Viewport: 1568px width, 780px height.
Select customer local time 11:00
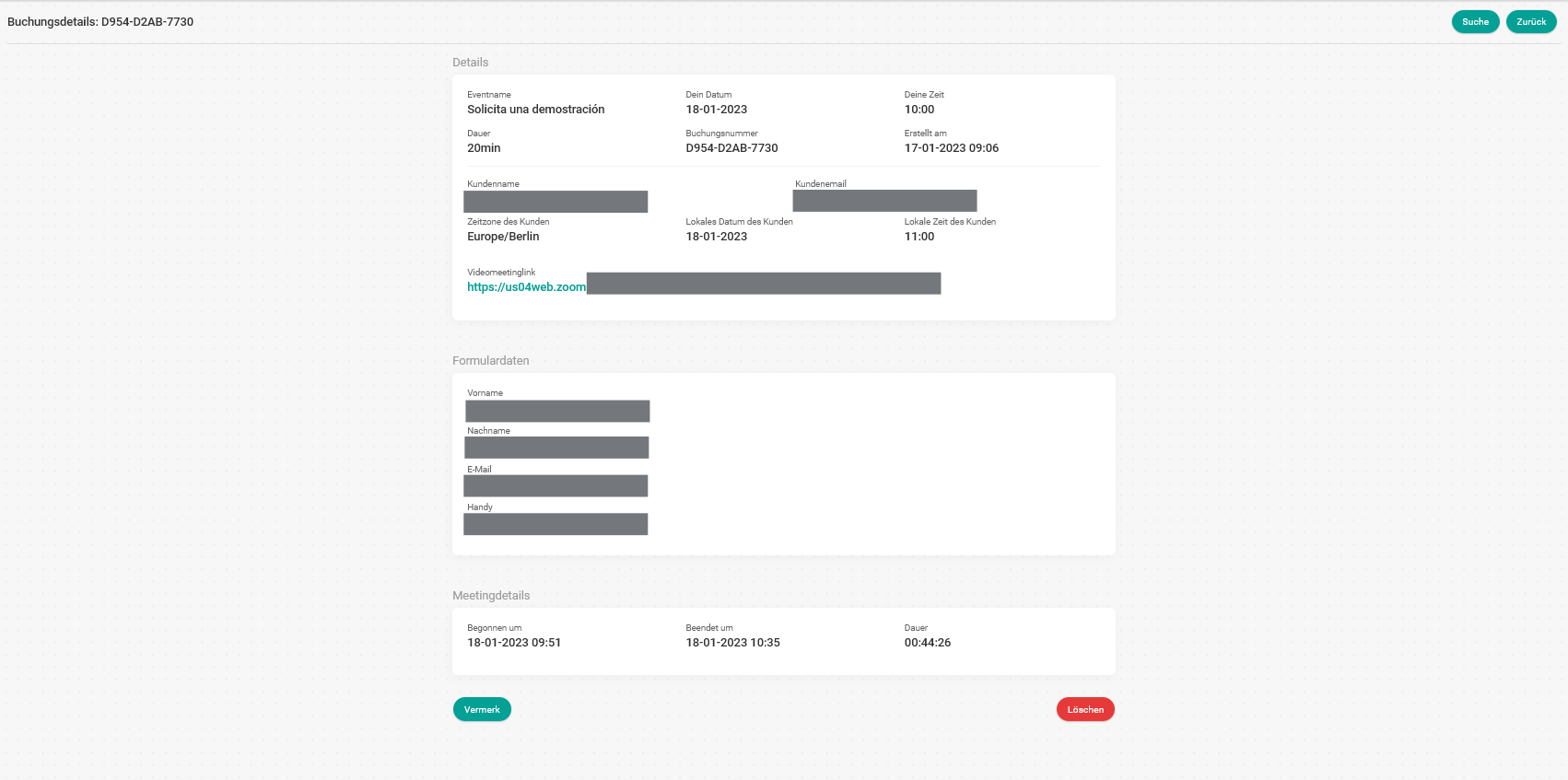click(x=919, y=237)
